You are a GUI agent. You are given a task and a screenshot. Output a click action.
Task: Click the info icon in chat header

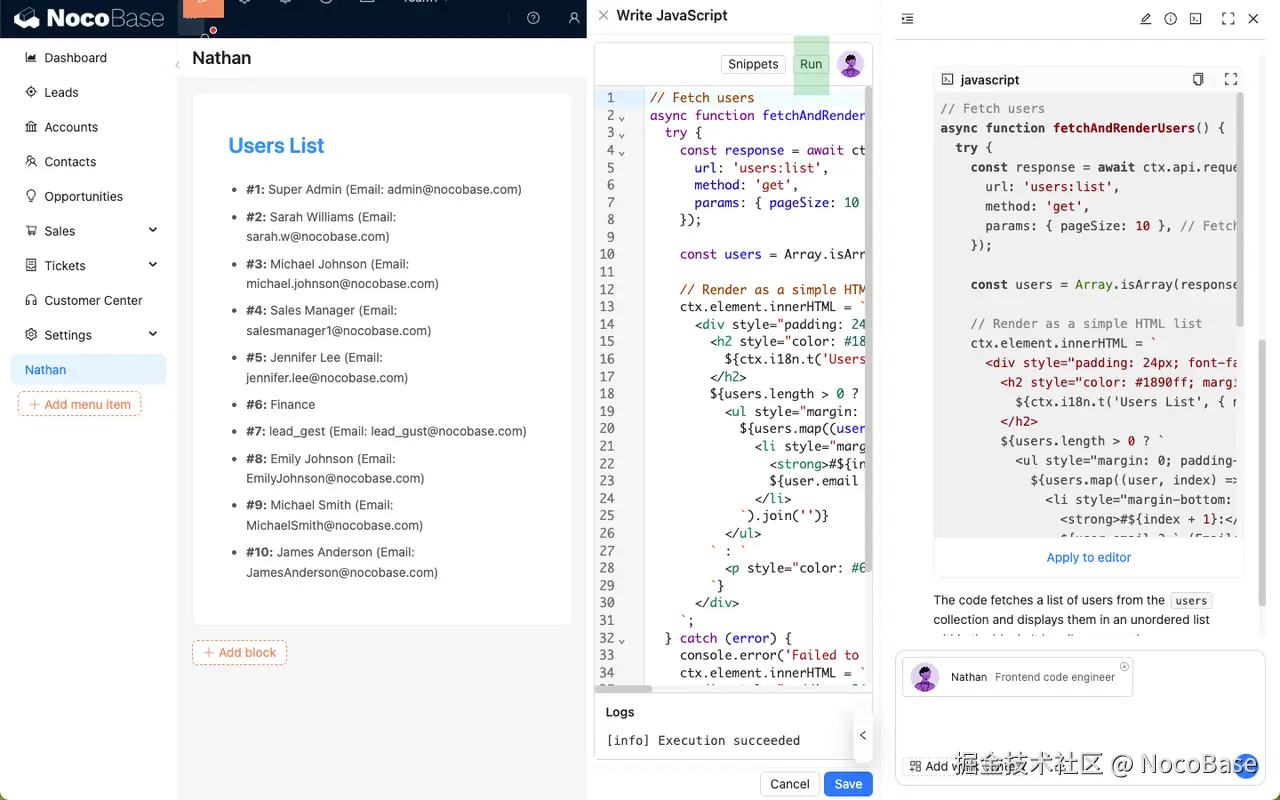click(x=1170, y=19)
